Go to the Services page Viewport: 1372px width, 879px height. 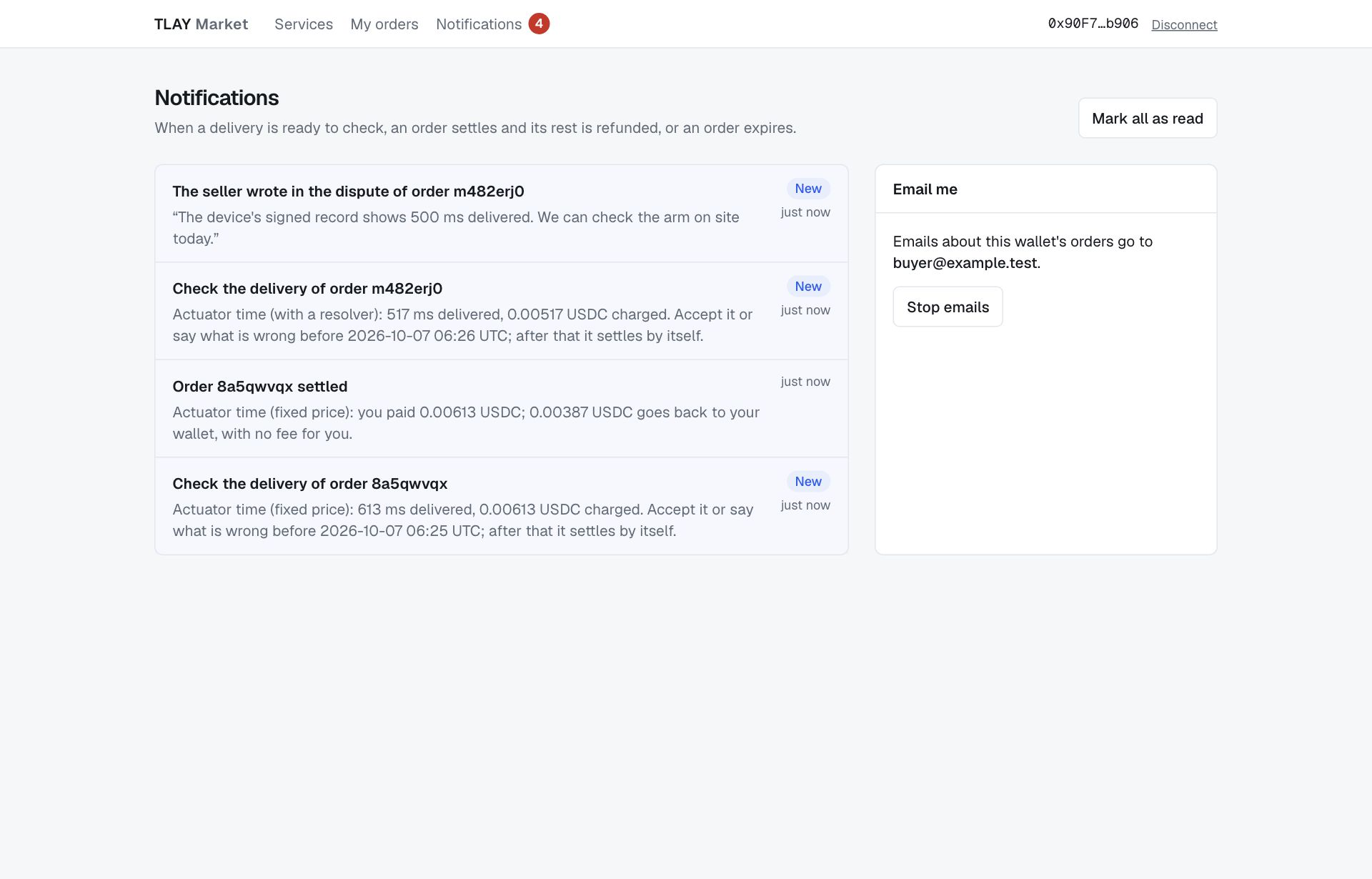tap(304, 24)
